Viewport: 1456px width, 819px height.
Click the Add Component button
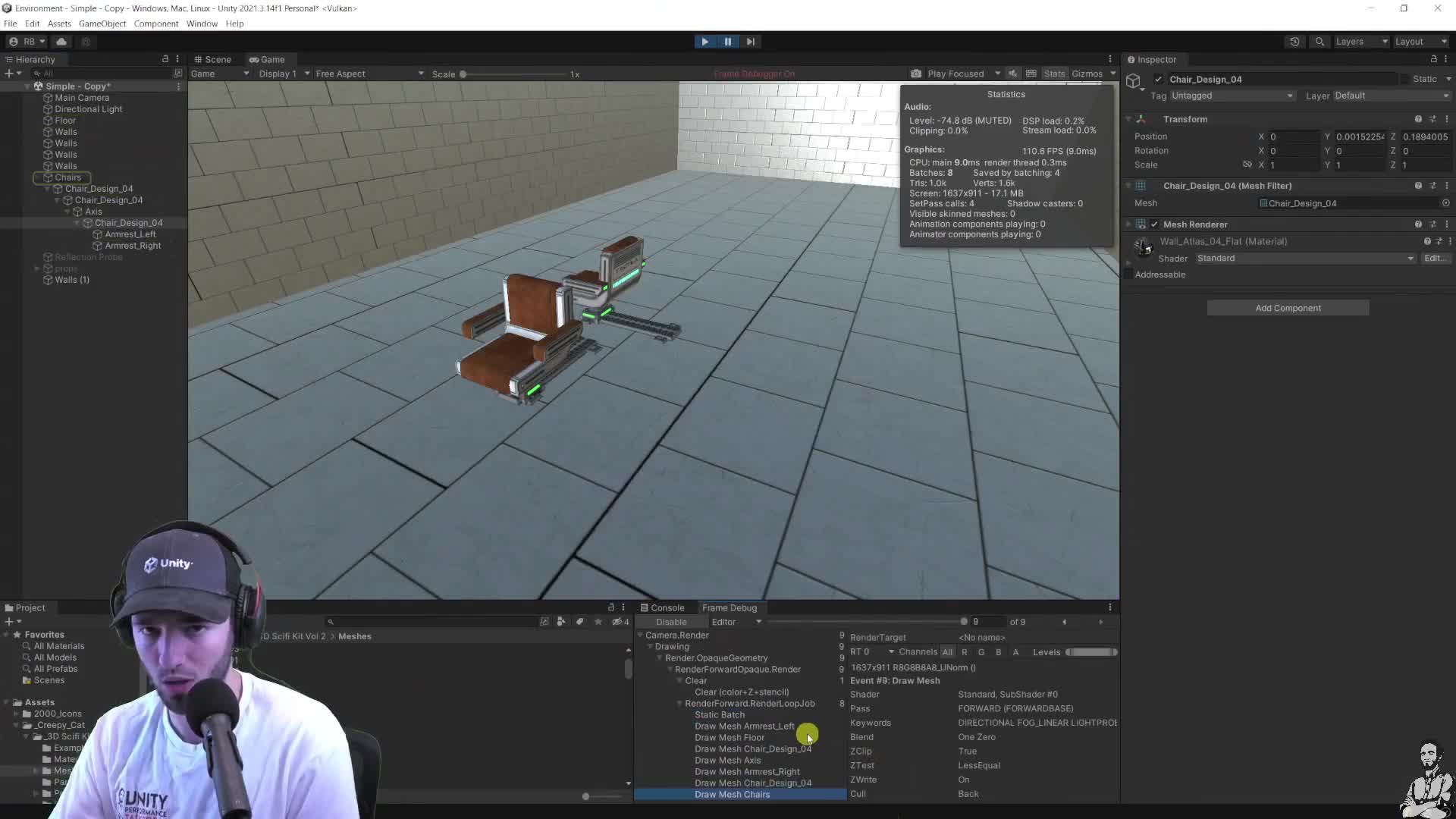(1288, 307)
